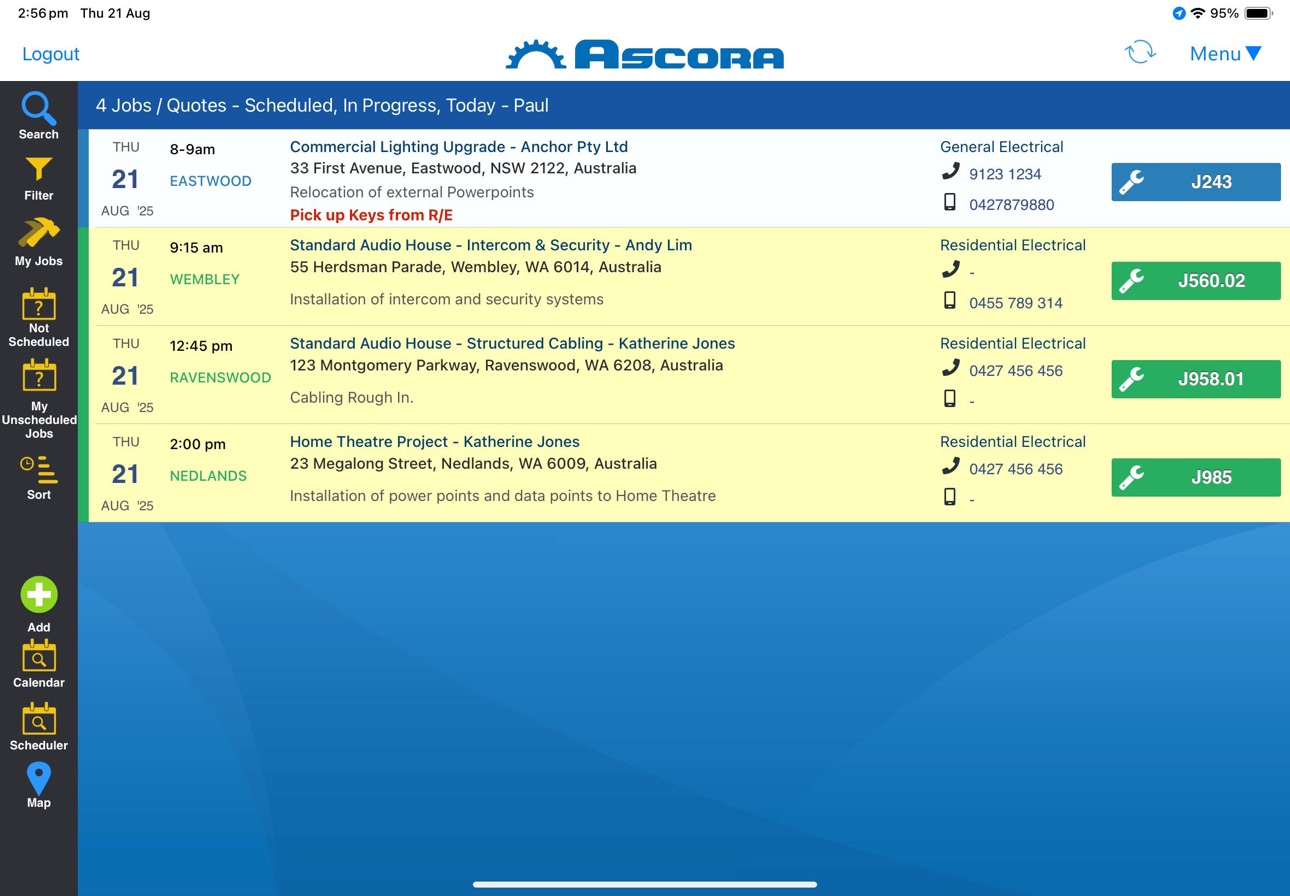Image resolution: width=1290 pixels, height=896 pixels.
Task: Tap phone icon in Structured Cabling row
Action: (950, 369)
